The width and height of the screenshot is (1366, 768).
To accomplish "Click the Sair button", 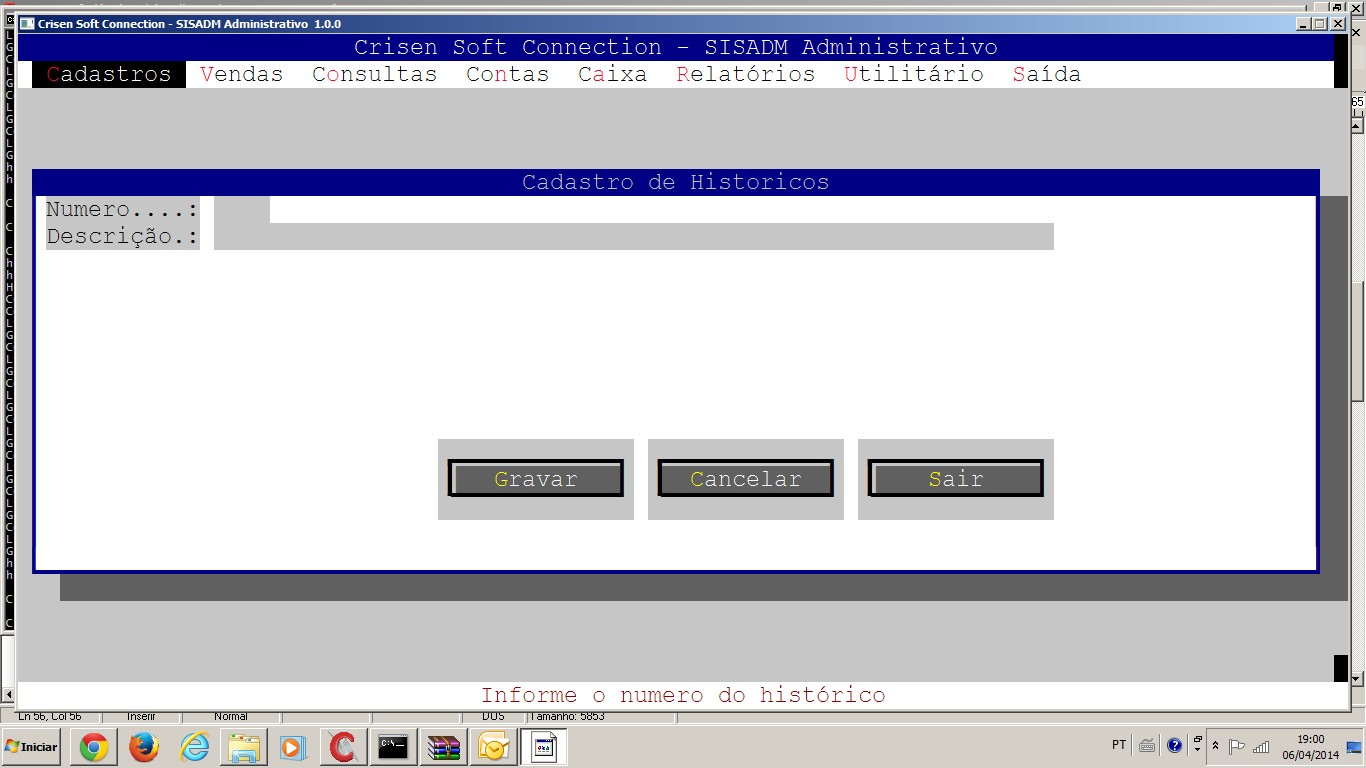I will click(956, 479).
